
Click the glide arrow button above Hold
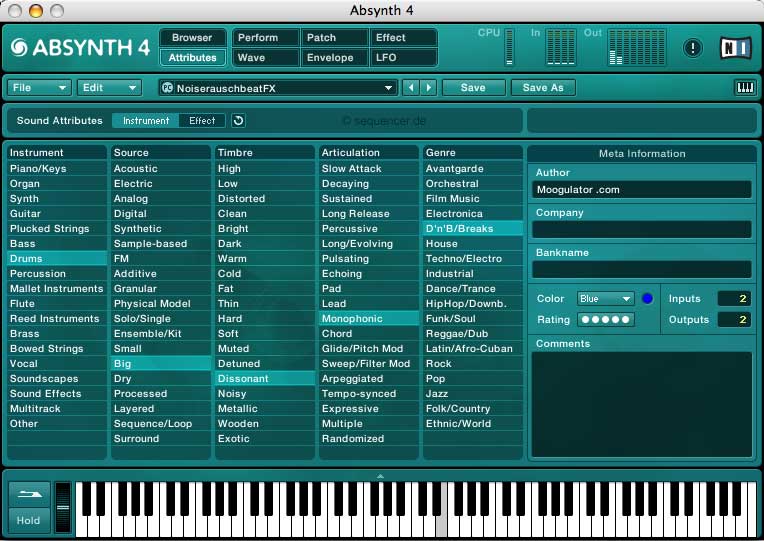point(30,494)
